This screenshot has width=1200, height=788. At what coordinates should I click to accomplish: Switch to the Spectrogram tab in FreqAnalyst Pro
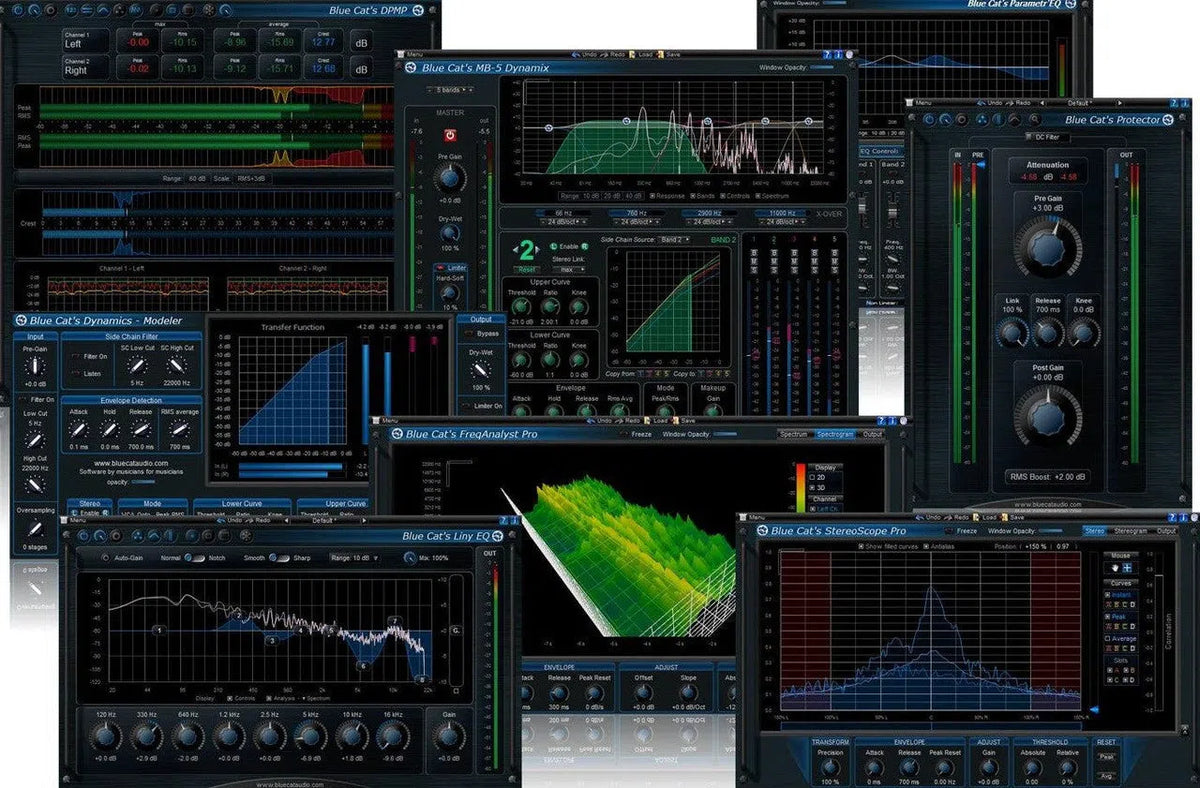(837, 433)
